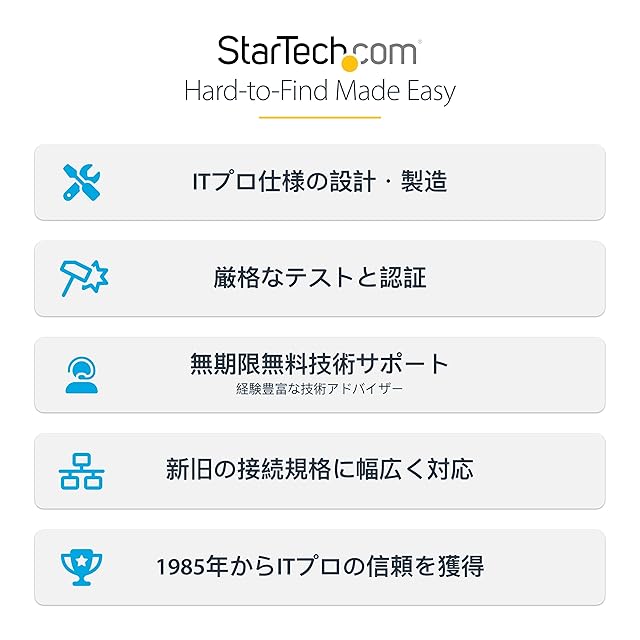Image resolution: width=640 pixels, height=640 pixels.
Task: Click the yellow dot in StarTech logo
Action: (349, 62)
